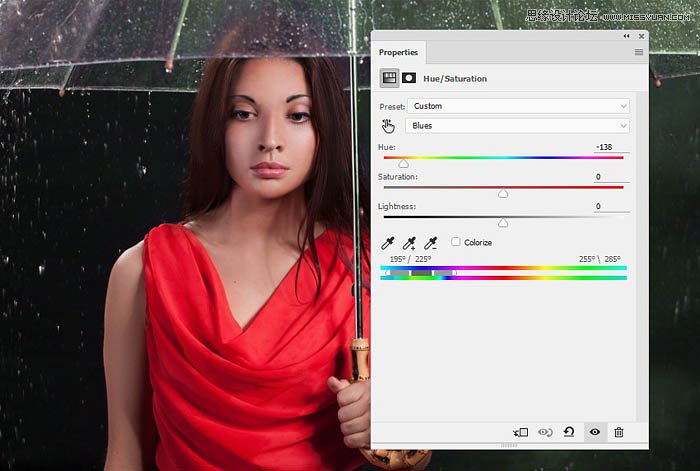Delete this adjustment layer with trash icon

coord(619,432)
